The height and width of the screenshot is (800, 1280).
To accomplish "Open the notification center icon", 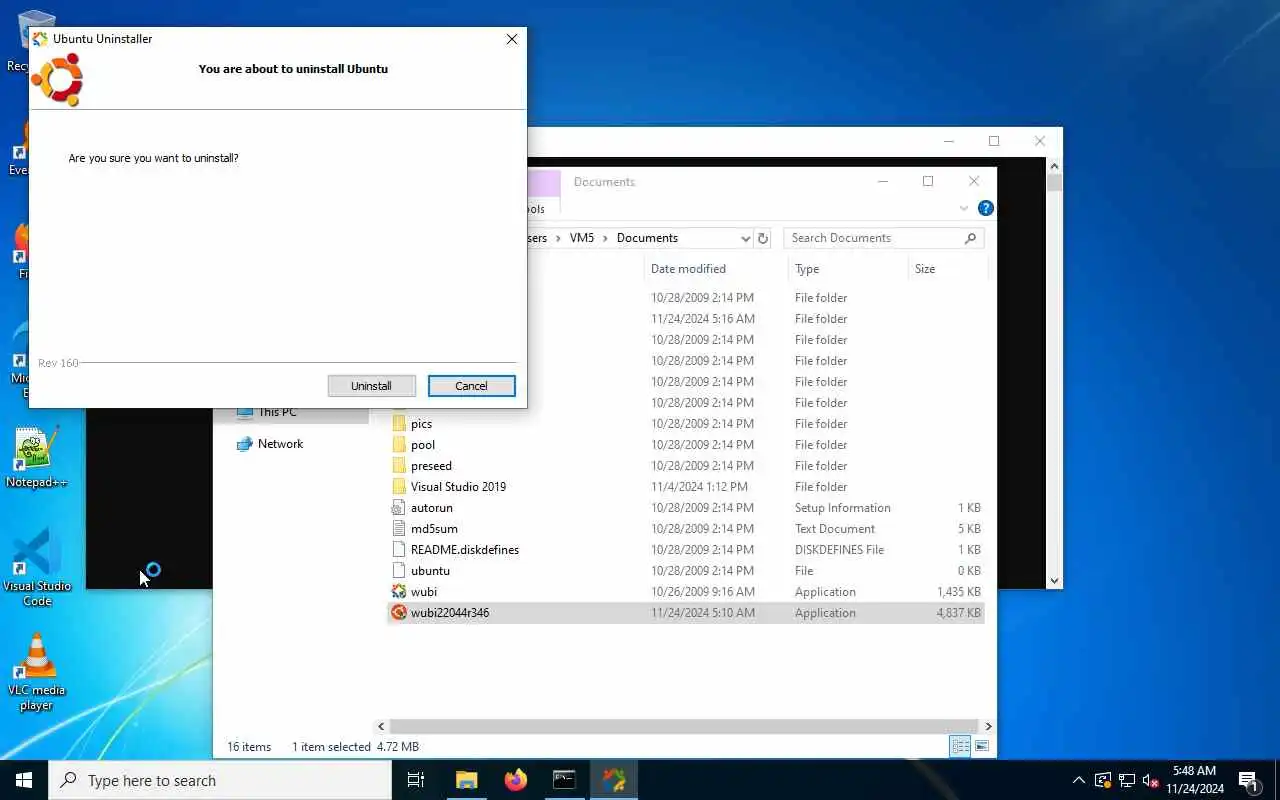I will pyautogui.click(x=1249, y=780).
